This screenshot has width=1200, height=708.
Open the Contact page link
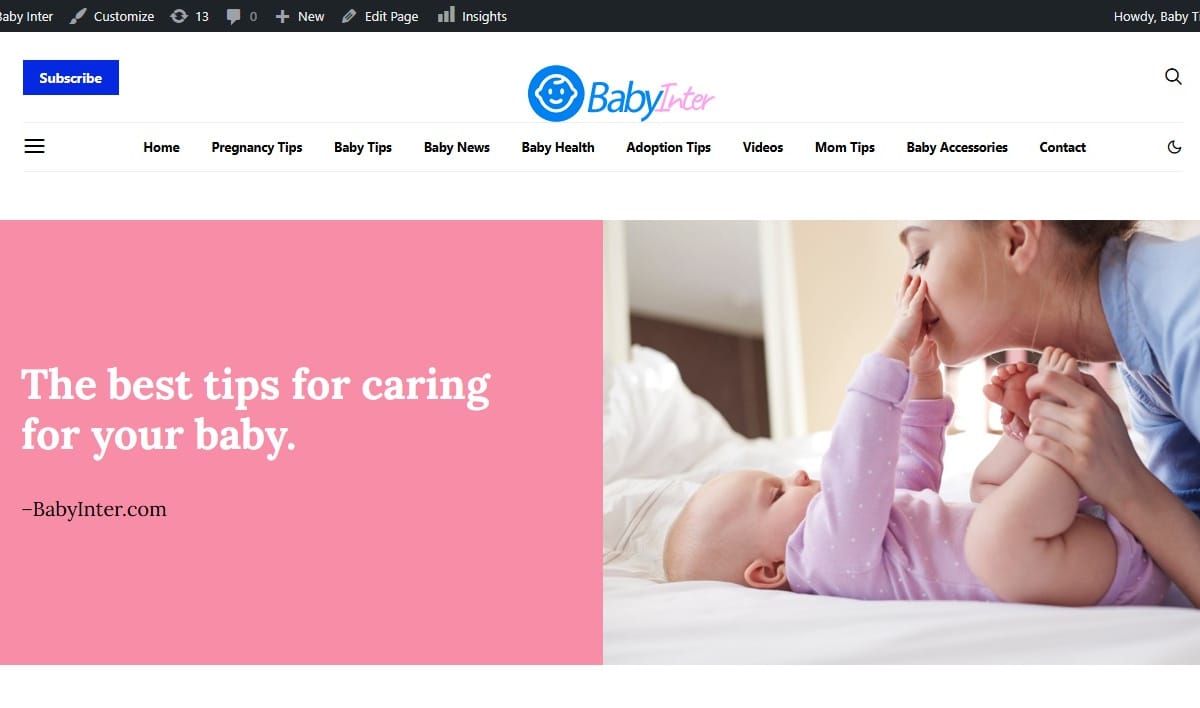tap(1062, 147)
